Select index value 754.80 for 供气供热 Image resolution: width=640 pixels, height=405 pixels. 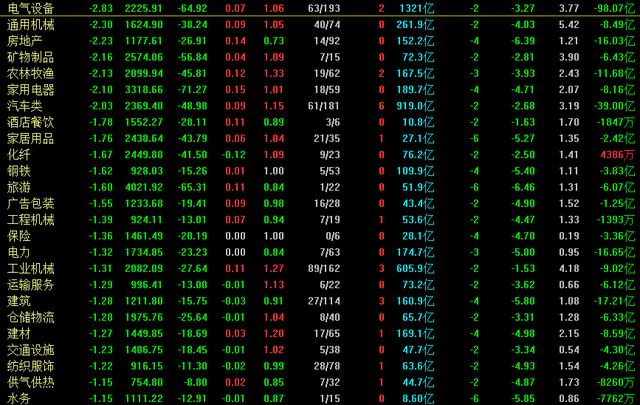[147, 383]
